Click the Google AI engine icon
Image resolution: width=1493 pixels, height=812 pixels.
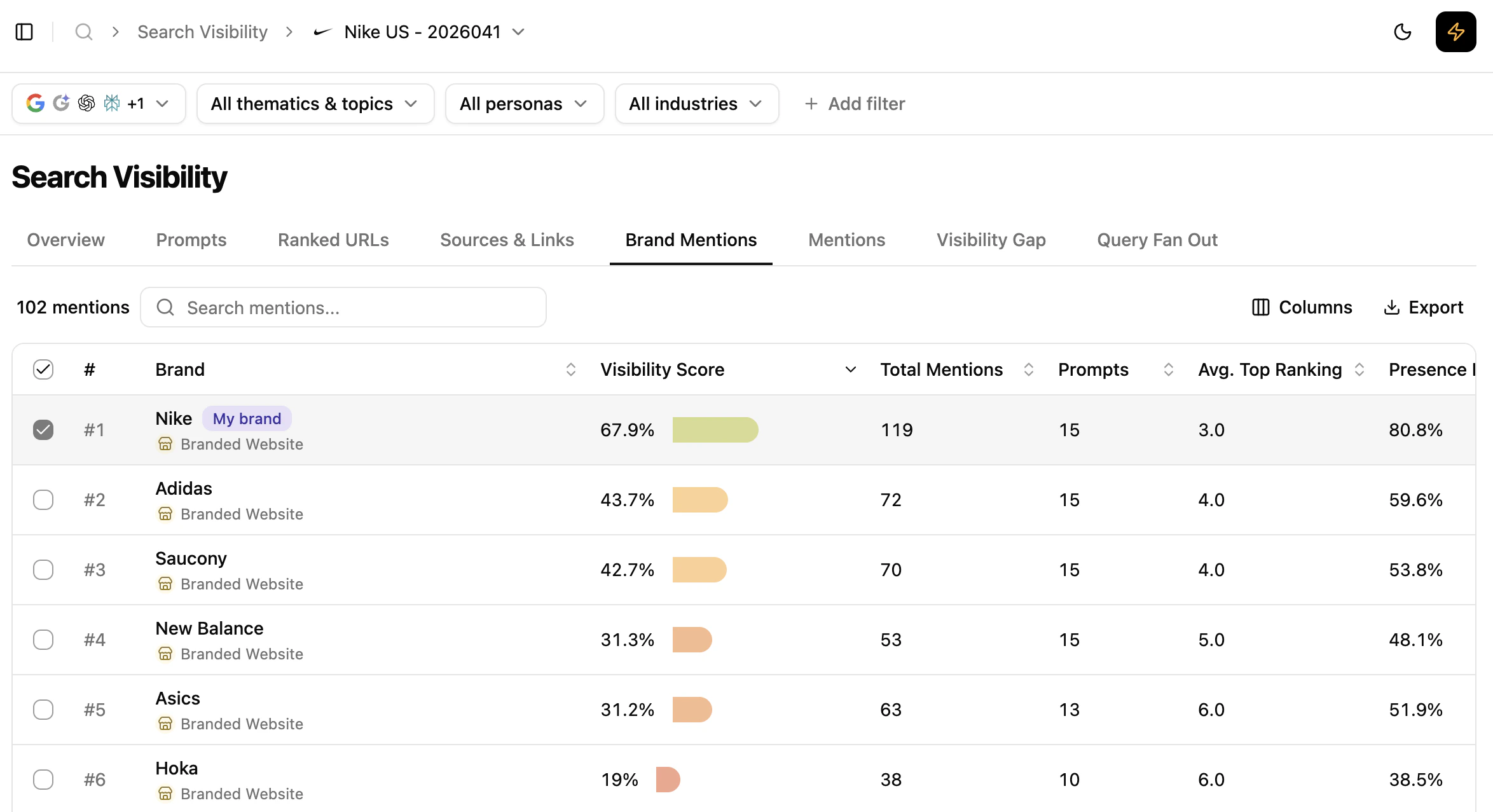point(61,103)
